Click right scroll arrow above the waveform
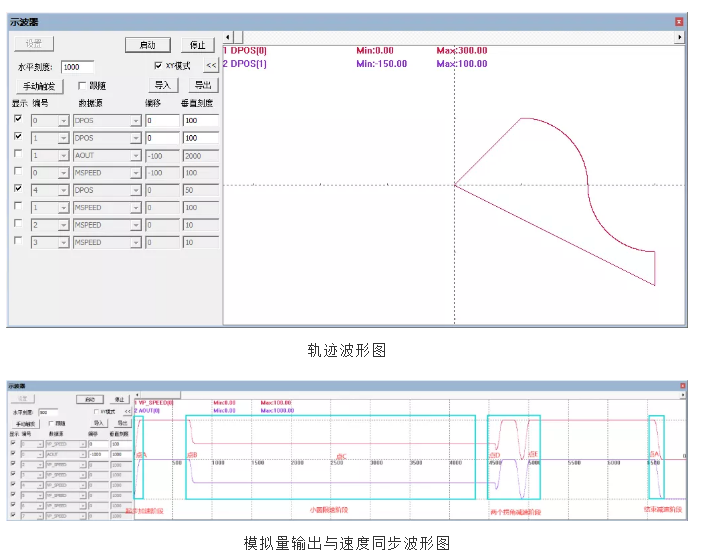 click(680, 37)
